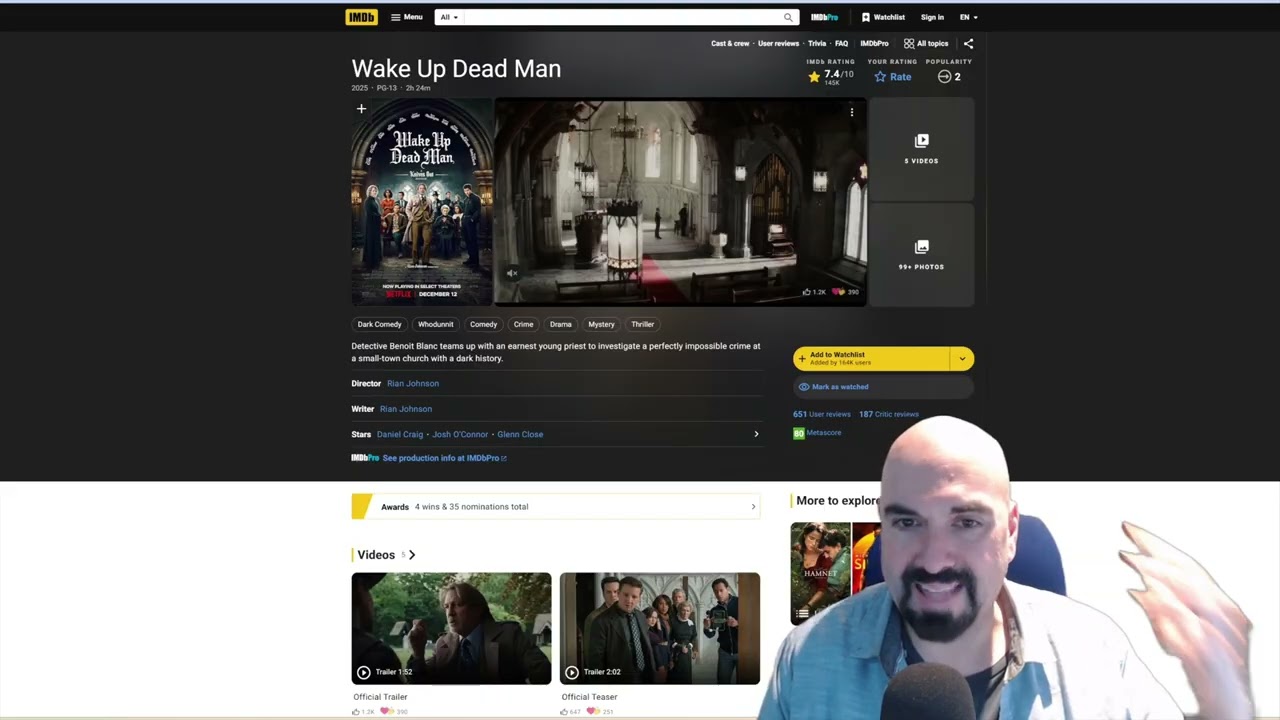Image resolution: width=1280 pixels, height=720 pixels.
Task: Click the magnifier search icon
Action: (788, 17)
